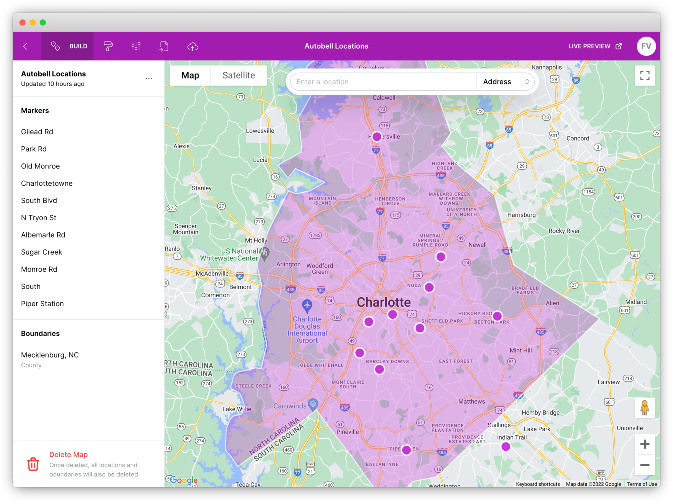
Task: Open the paint roller style tab
Action: pyautogui.click(x=109, y=46)
